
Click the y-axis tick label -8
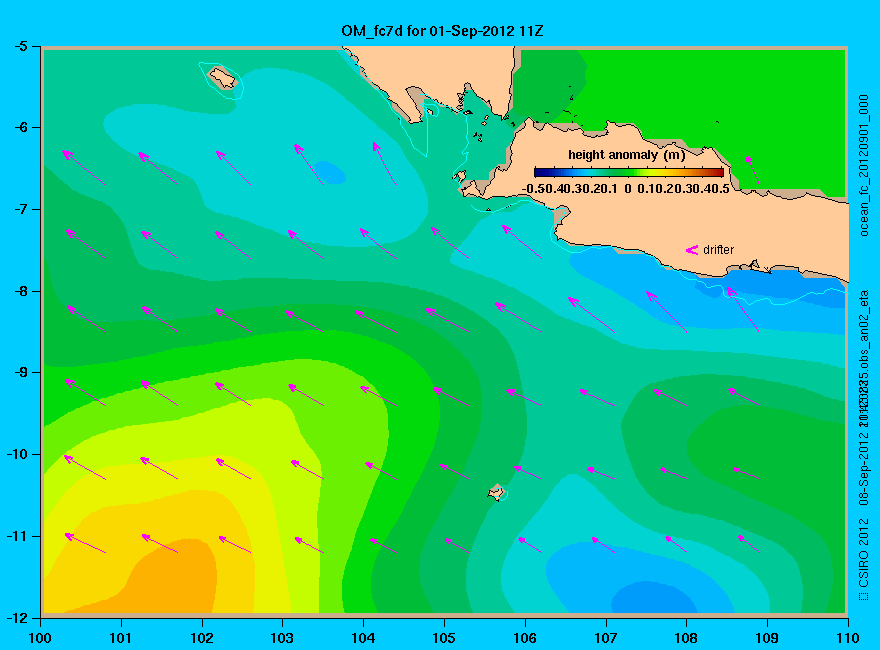(x=20, y=291)
